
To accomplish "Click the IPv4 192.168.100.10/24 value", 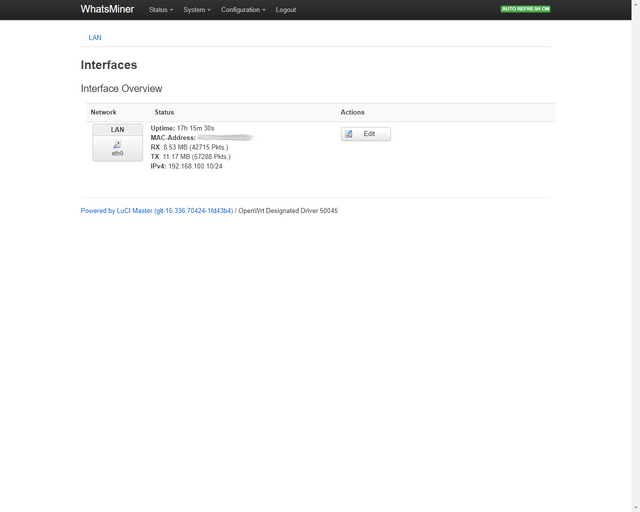I will click(195, 166).
